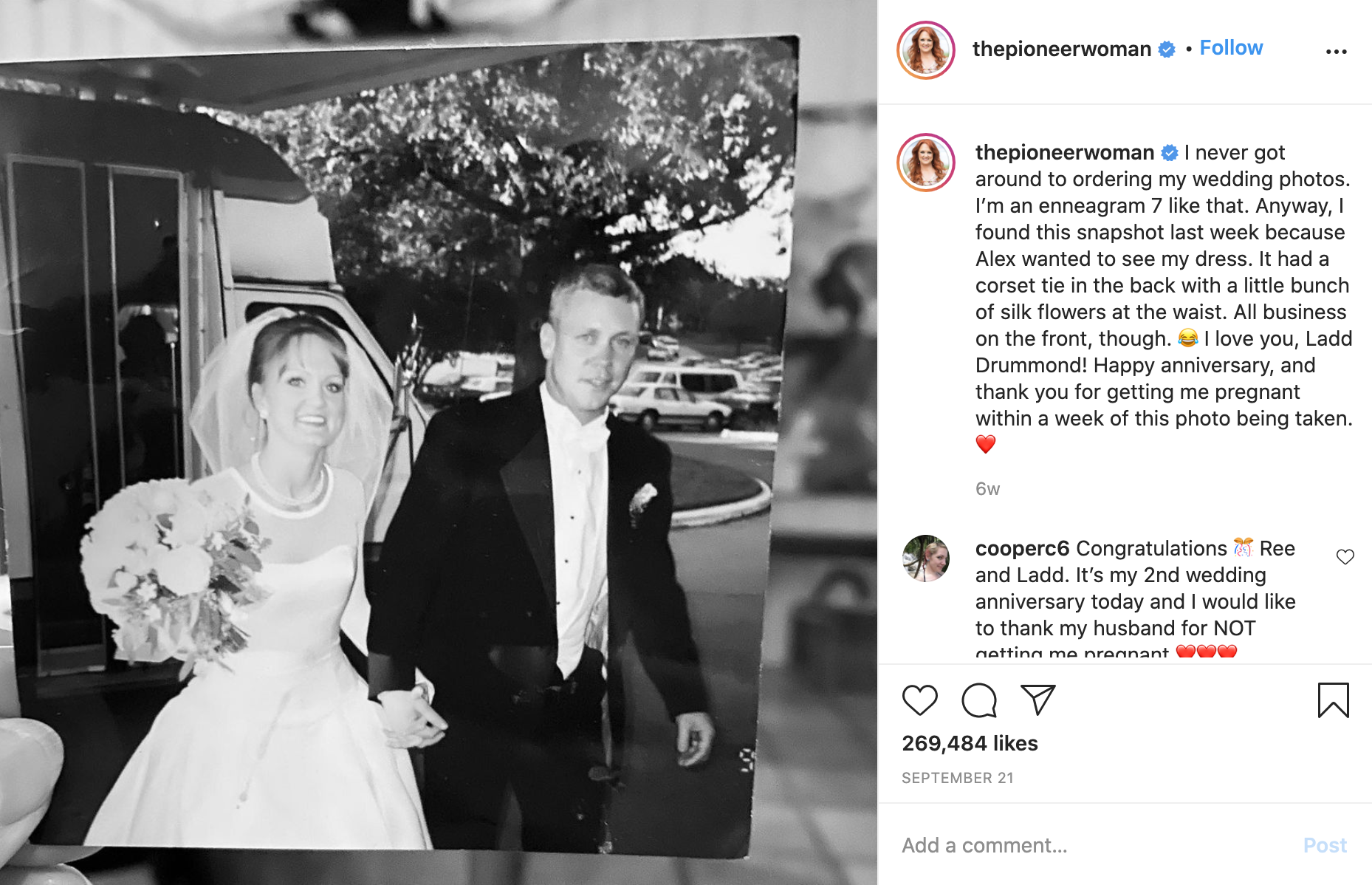Open thepioneerwoman header profile picture
The height and width of the screenshot is (885, 1372).
pos(926,50)
